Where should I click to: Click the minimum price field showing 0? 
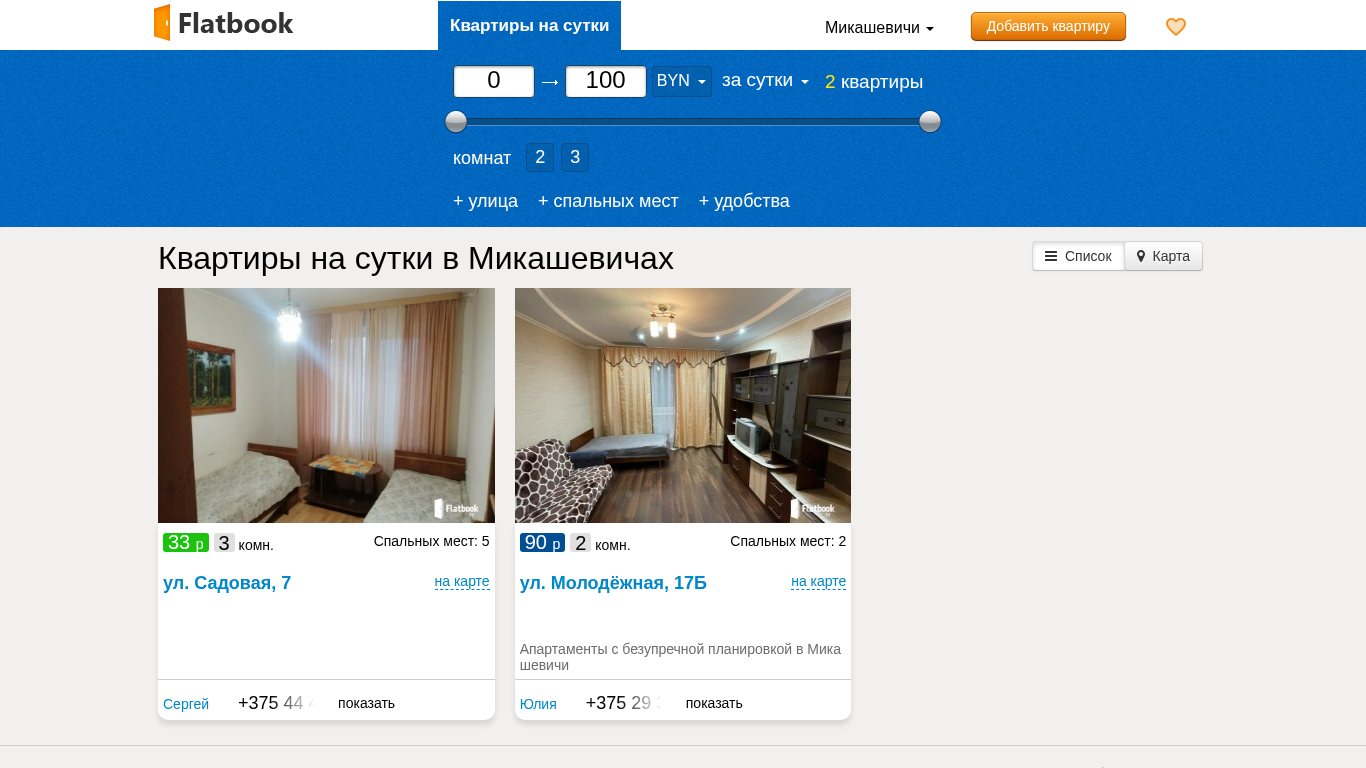[x=494, y=81]
